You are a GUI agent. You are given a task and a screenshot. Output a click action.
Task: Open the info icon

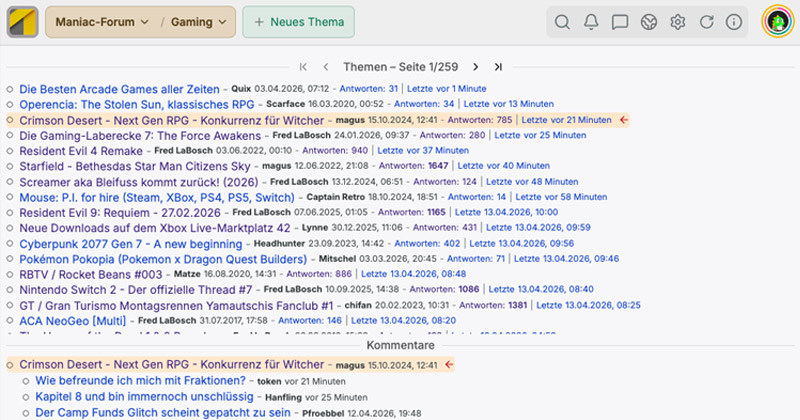pyautogui.click(x=734, y=22)
